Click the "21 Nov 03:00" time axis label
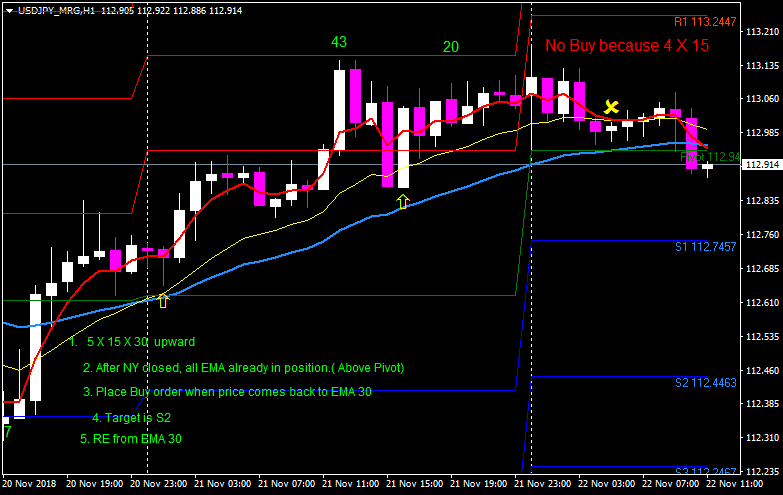This screenshot has width=783, height=495. tap(223, 484)
